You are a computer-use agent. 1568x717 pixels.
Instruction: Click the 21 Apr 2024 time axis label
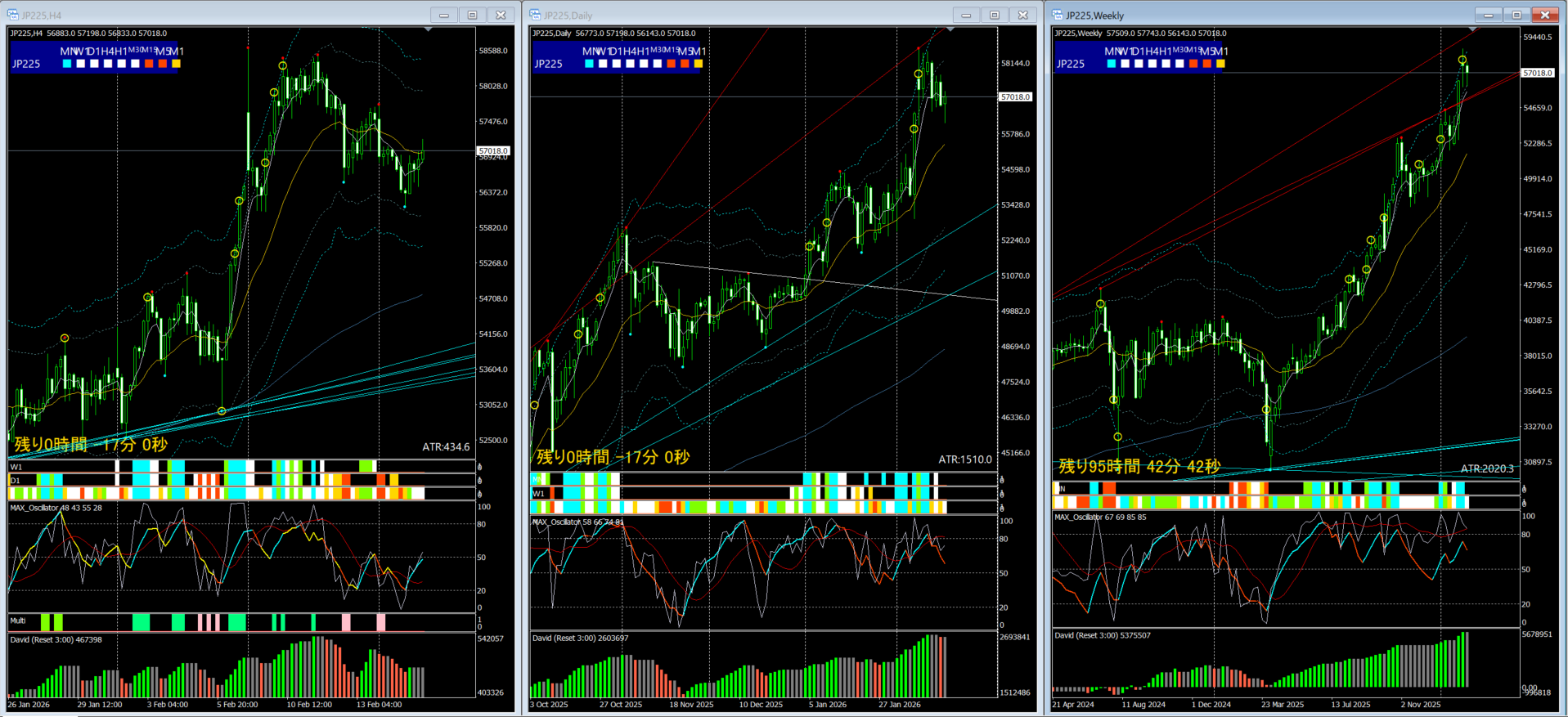(1073, 704)
